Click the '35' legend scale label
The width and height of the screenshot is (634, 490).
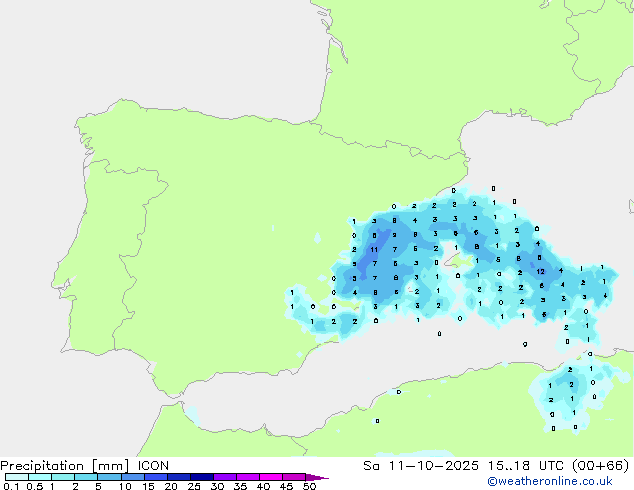click(x=240, y=486)
